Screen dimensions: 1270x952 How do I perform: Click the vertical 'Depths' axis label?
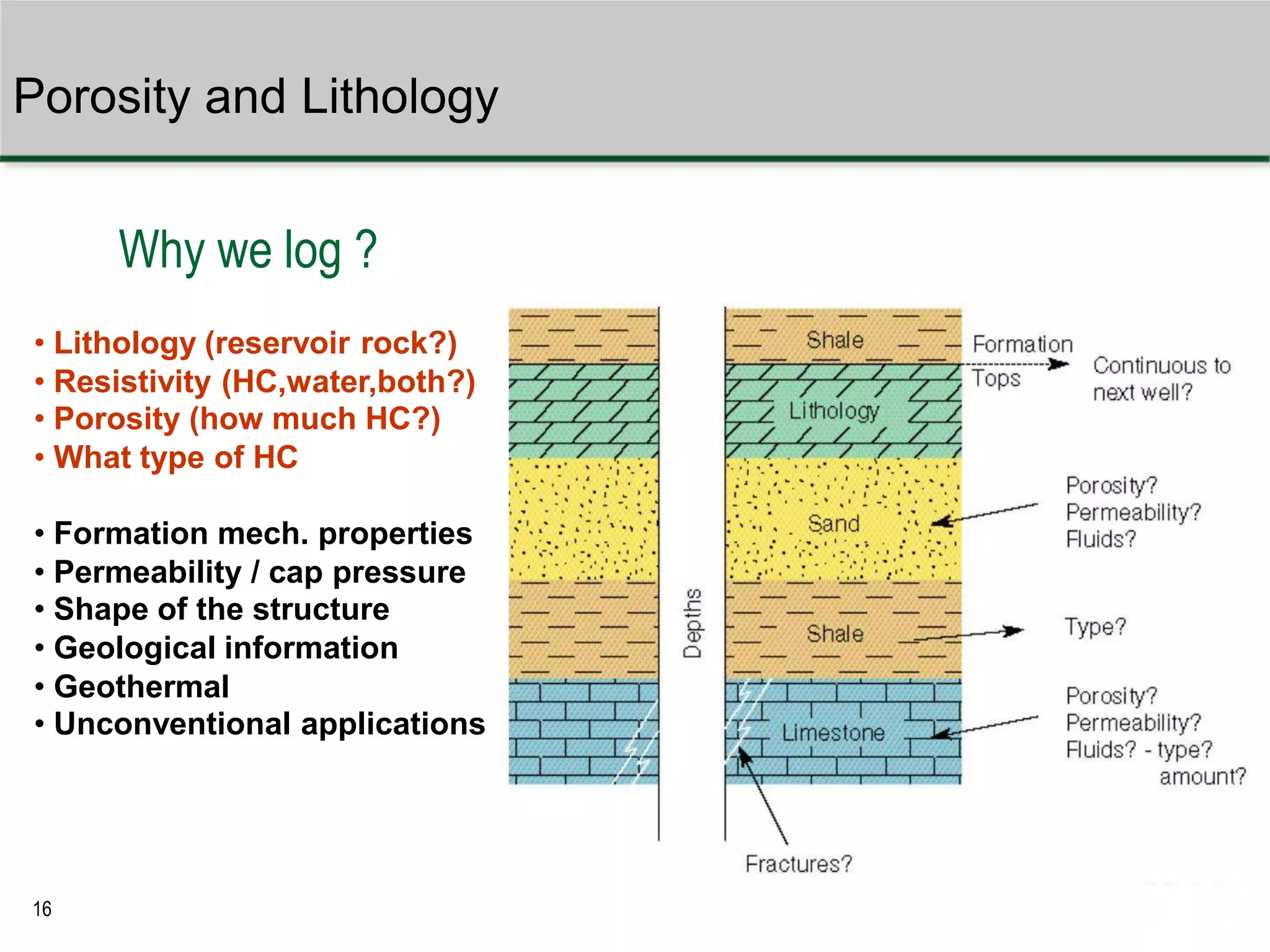click(x=693, y=623)
